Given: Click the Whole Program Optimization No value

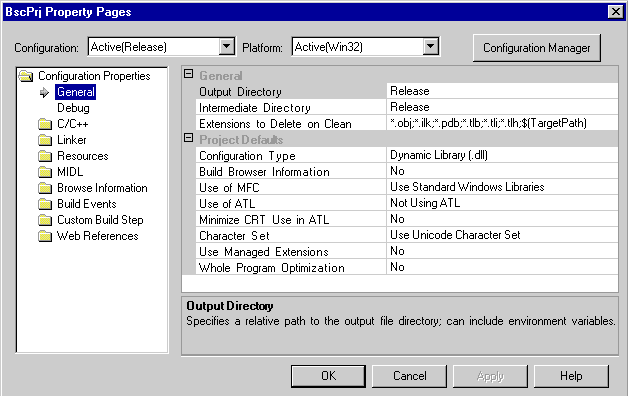Looking at the screenshot, I should 502,267.
